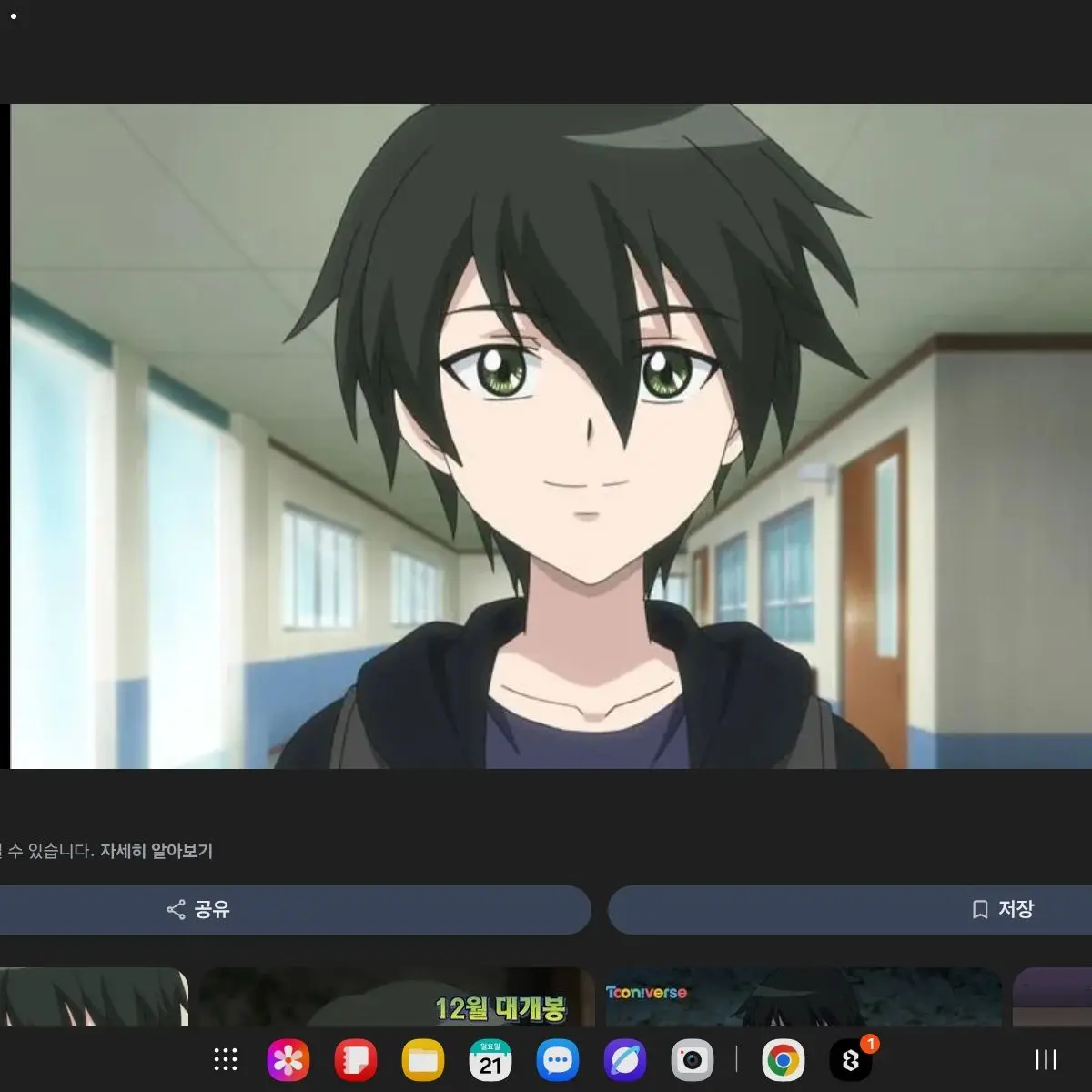Open the black app with notification badge
Screen dimensions: 1092x1092
click(850, 1060)
